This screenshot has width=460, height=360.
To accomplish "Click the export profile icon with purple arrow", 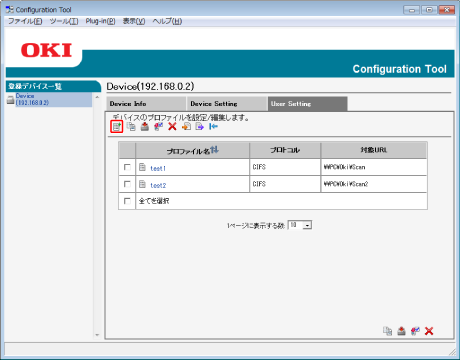I will click(x=200, y=127).
